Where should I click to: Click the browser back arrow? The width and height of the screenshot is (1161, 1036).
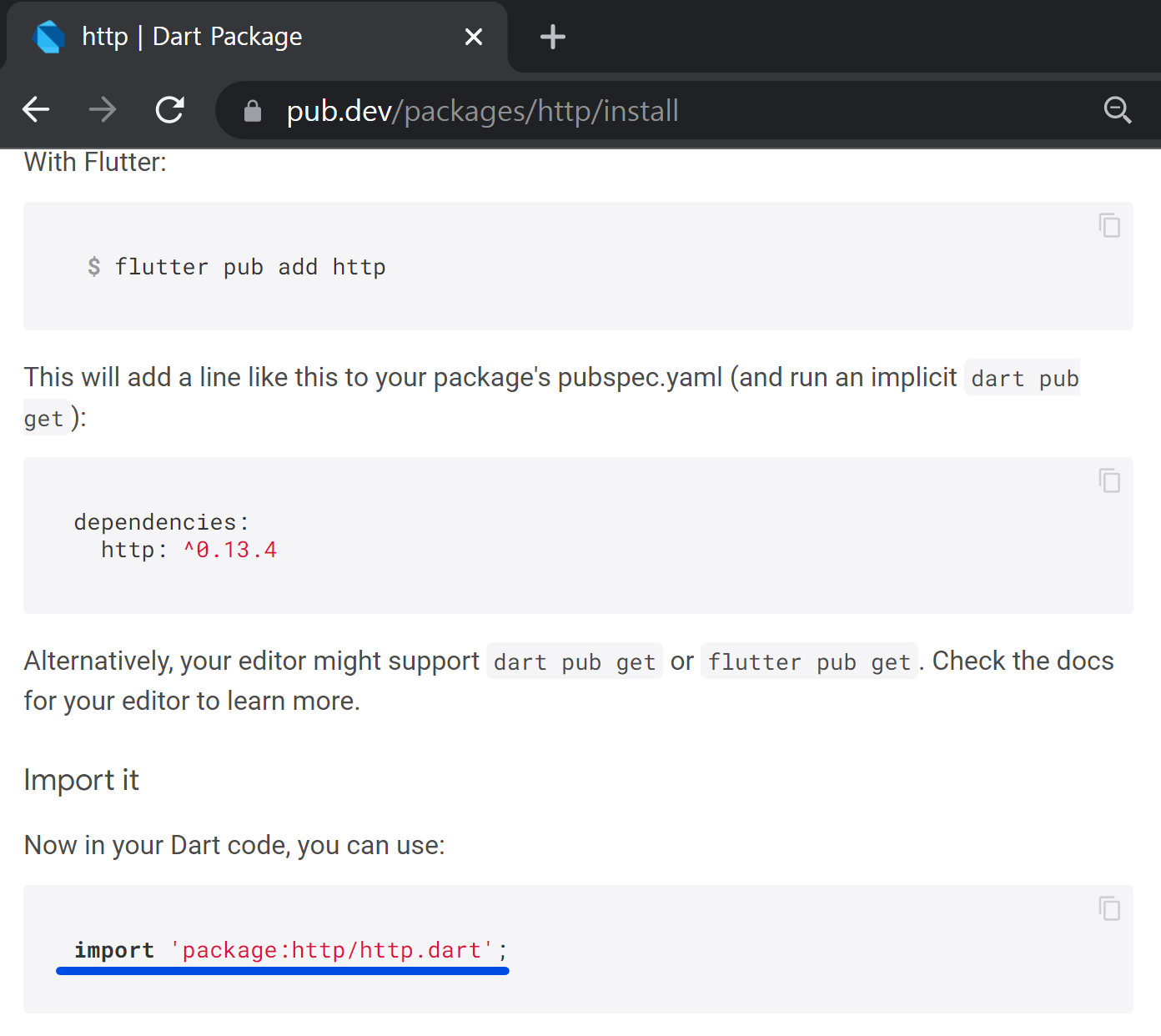[x=36, y=109]
